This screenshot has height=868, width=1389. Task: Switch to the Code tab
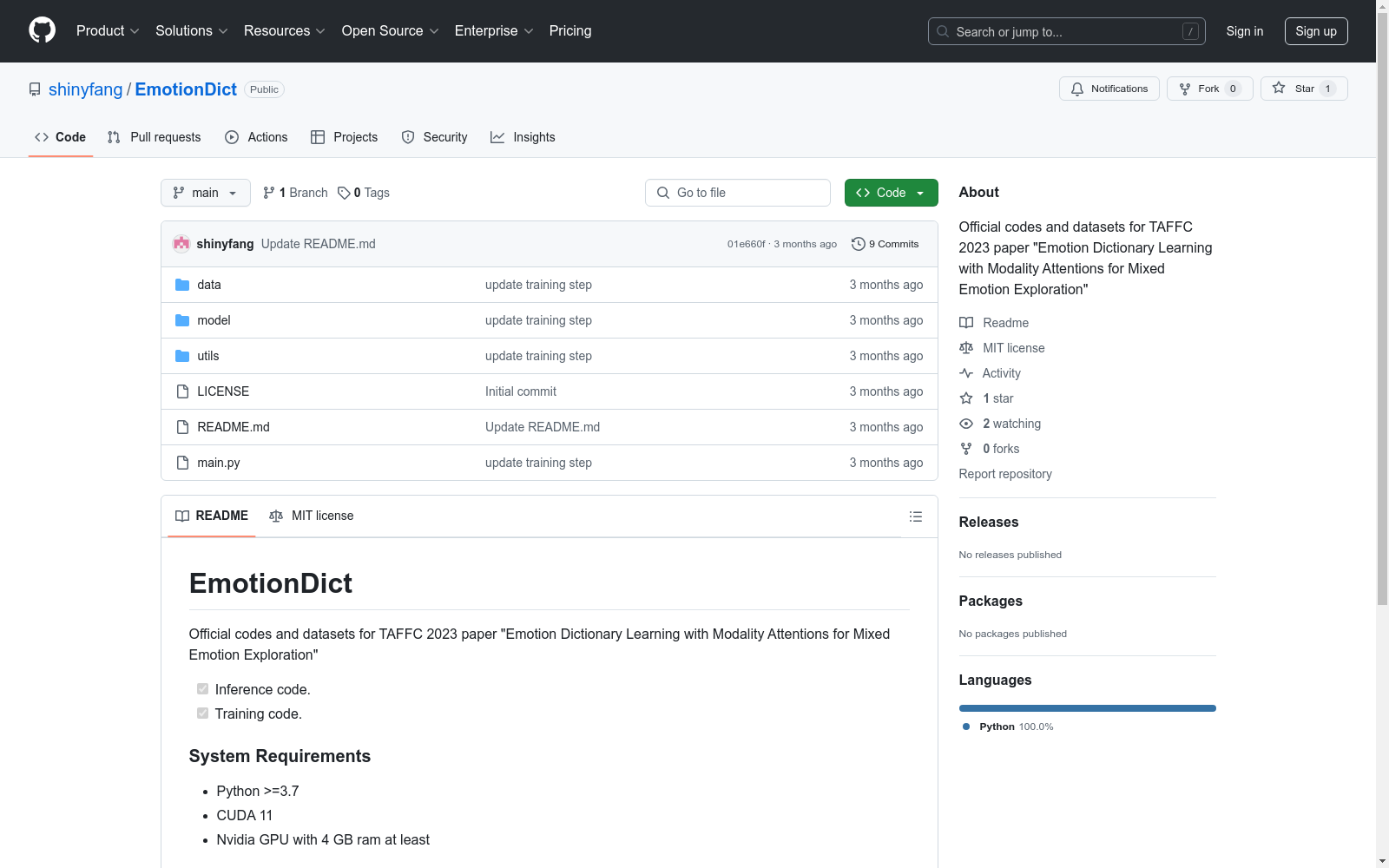(61, 137)
